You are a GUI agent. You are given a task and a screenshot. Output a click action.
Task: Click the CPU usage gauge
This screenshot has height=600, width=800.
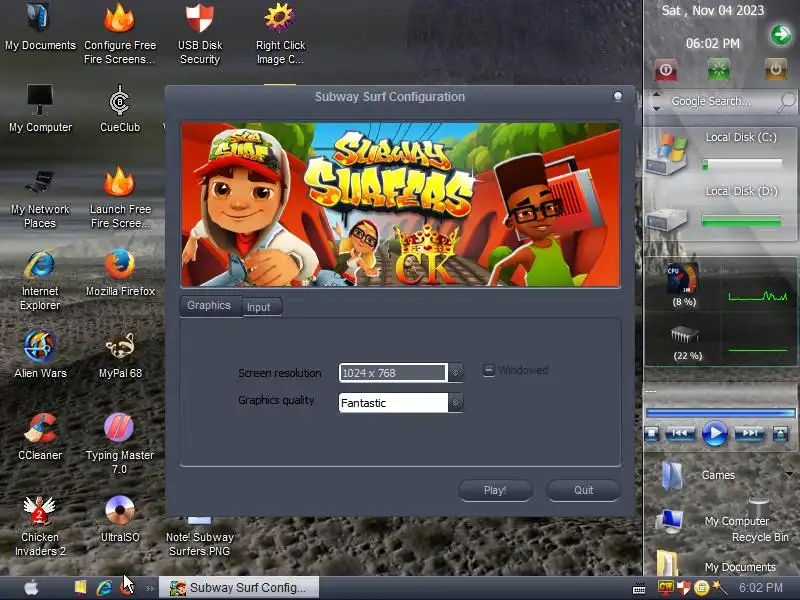click(x=684, y=278)
